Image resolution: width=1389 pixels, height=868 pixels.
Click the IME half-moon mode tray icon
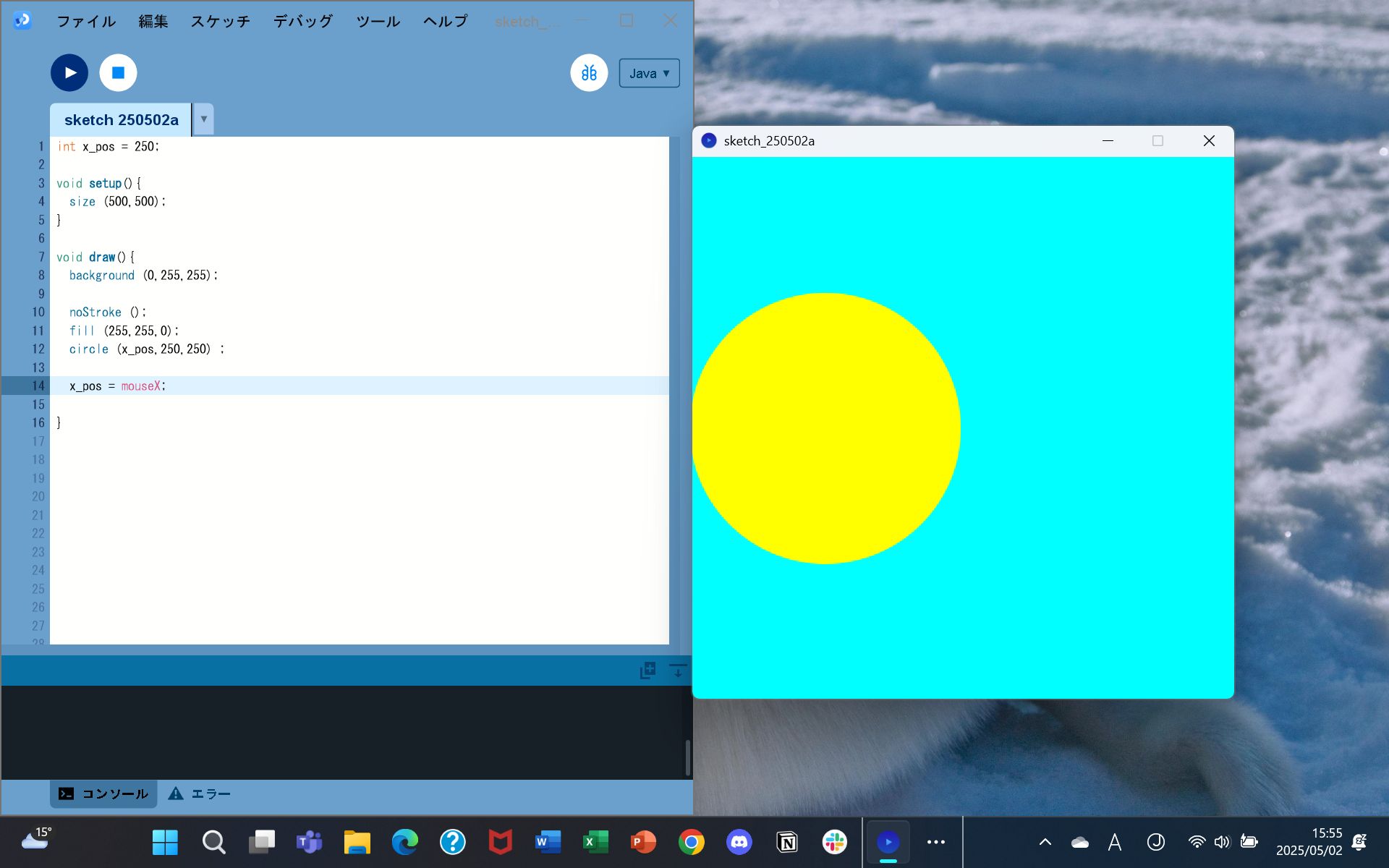[1156, 842]
